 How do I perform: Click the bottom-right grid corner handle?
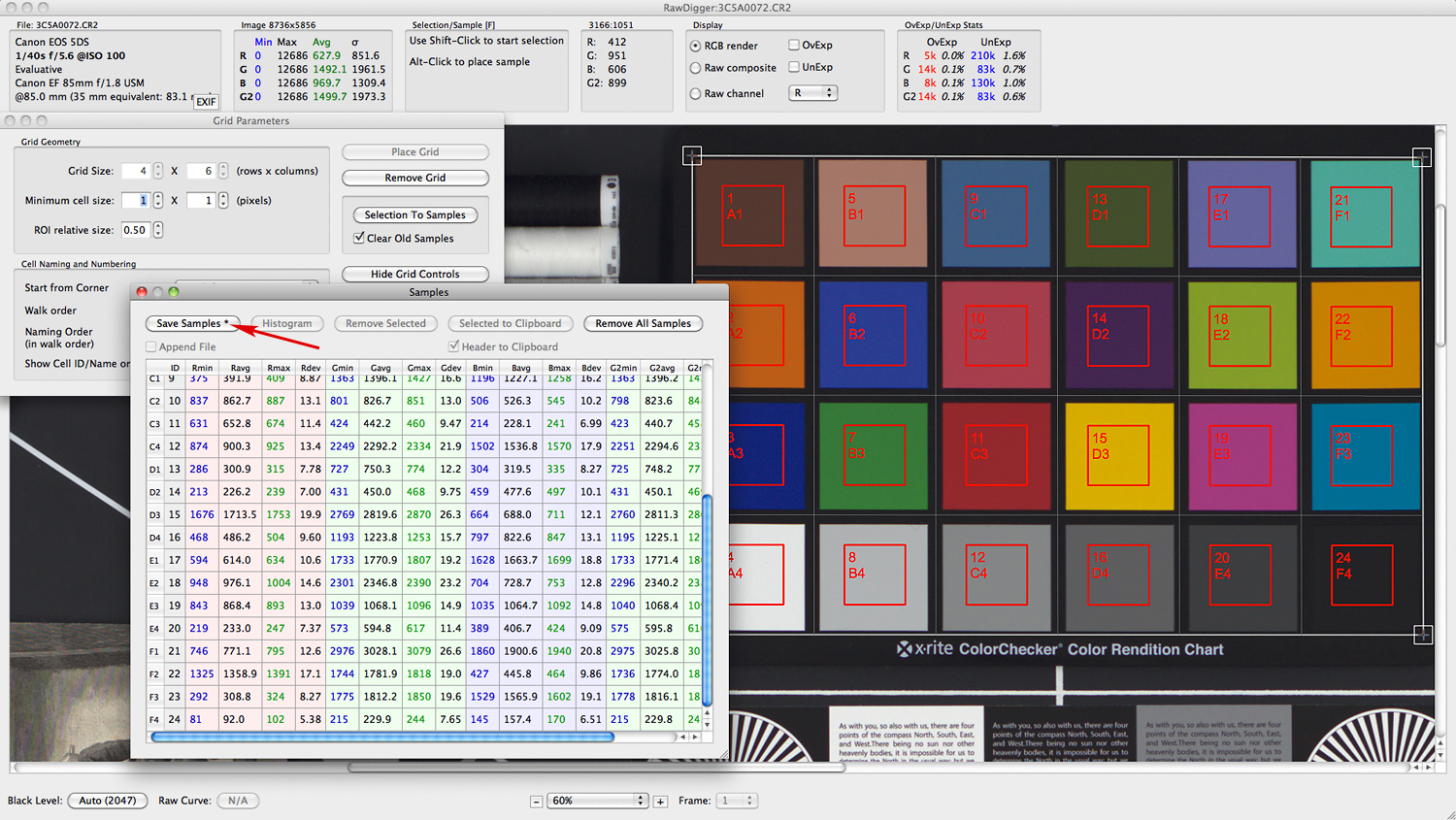[x=1422, y=635]
